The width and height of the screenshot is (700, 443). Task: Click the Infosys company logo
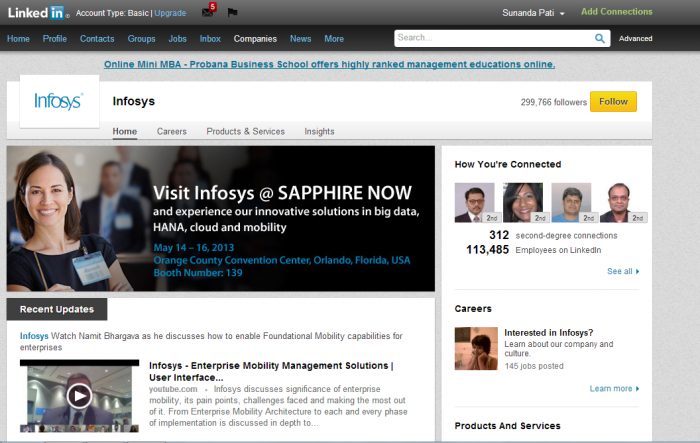click(x=59, y=101)
